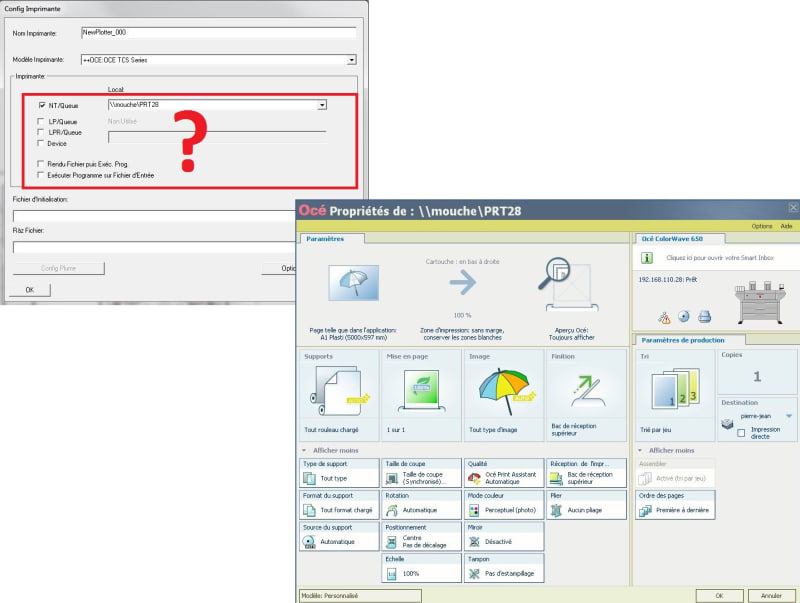
Task: Open Réception de l'impr setting
Action: pos(586,473)
